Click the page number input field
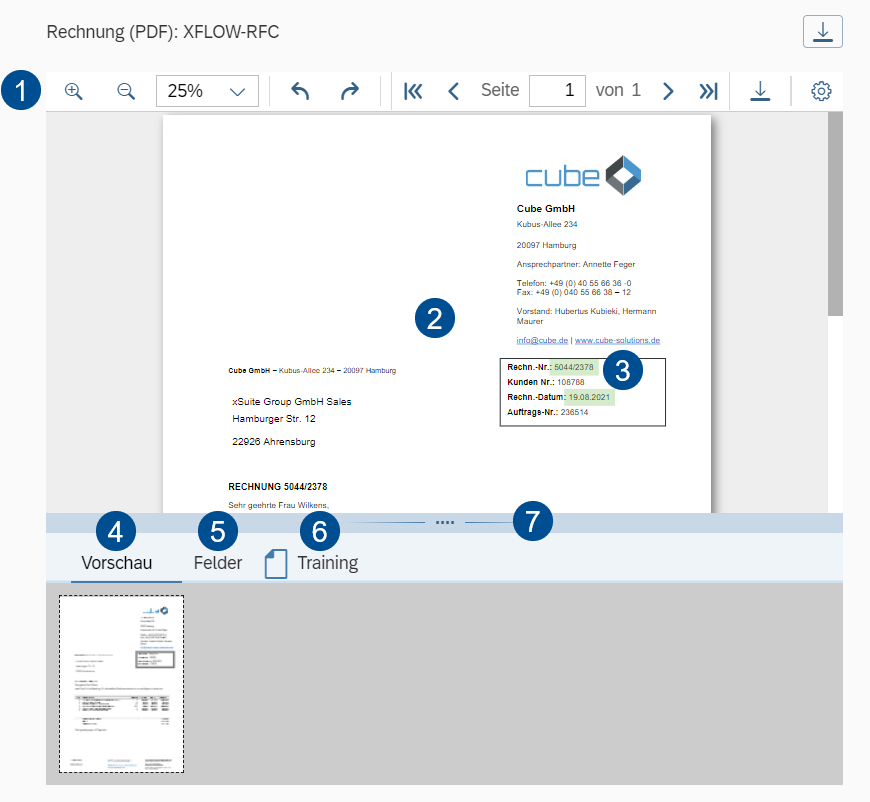Viewport: 870px width, 802px height. [x=557, y=91]
